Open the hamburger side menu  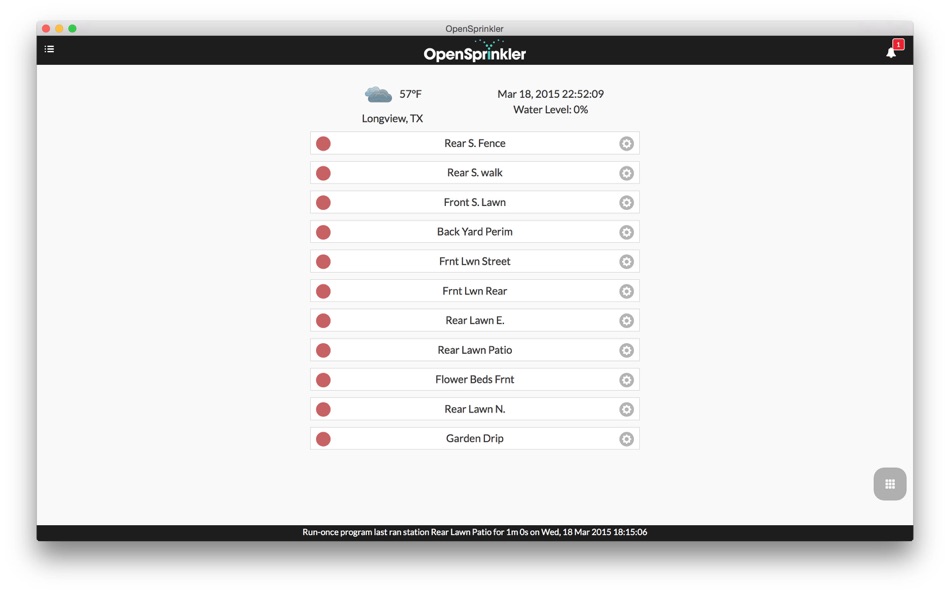[49, 49]
